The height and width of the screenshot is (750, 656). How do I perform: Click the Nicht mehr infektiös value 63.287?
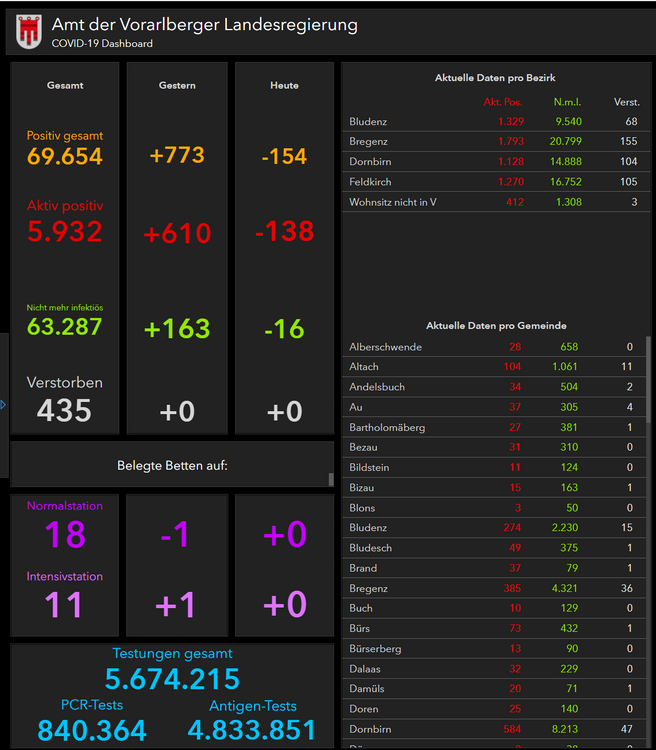click(x=65, y=327)
